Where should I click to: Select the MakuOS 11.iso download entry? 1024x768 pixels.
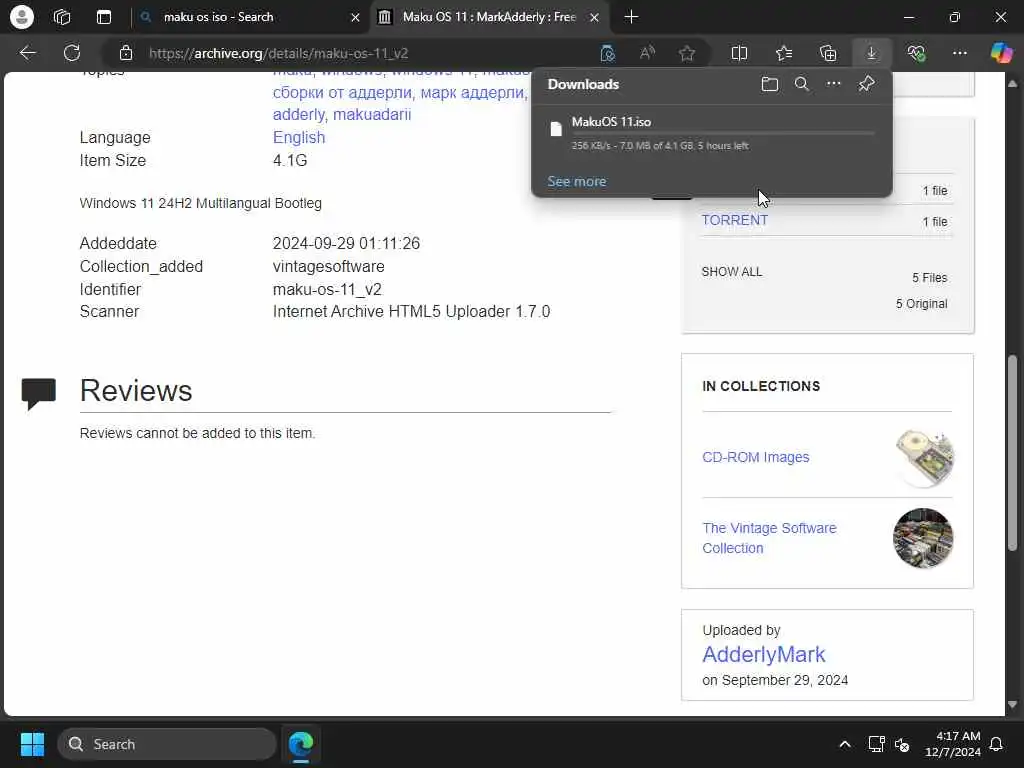(x=712, y=133)
